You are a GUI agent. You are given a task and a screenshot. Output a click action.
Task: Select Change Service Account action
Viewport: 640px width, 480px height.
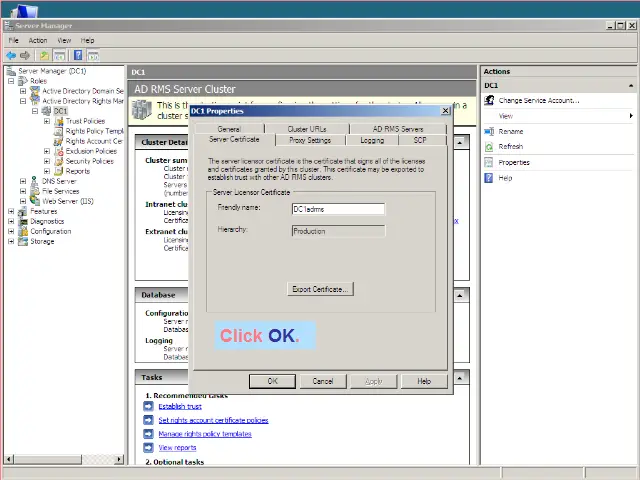(x=538, y=100)
